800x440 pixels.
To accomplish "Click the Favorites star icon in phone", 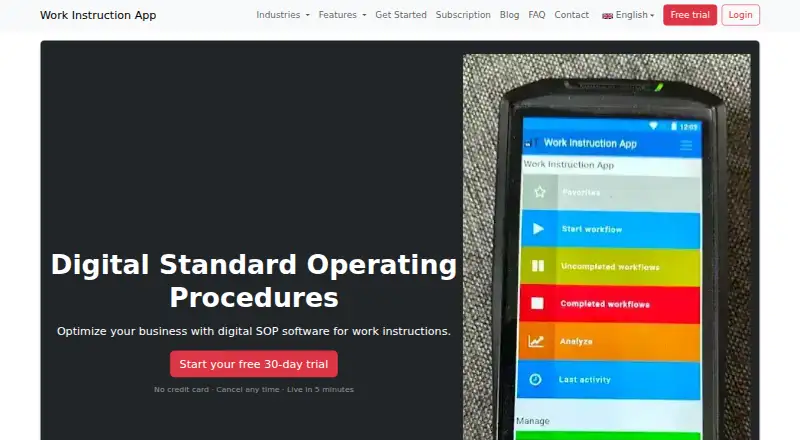I will tap(540, 192).
